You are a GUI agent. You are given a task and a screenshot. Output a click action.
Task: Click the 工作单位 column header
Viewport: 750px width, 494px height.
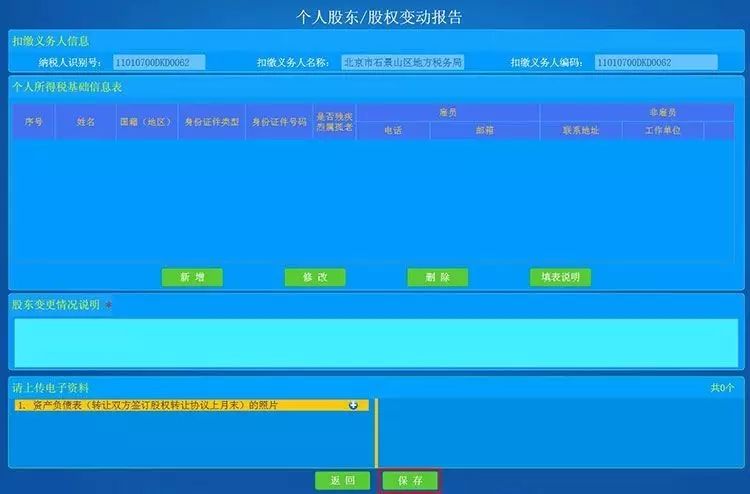click(662, 131)
